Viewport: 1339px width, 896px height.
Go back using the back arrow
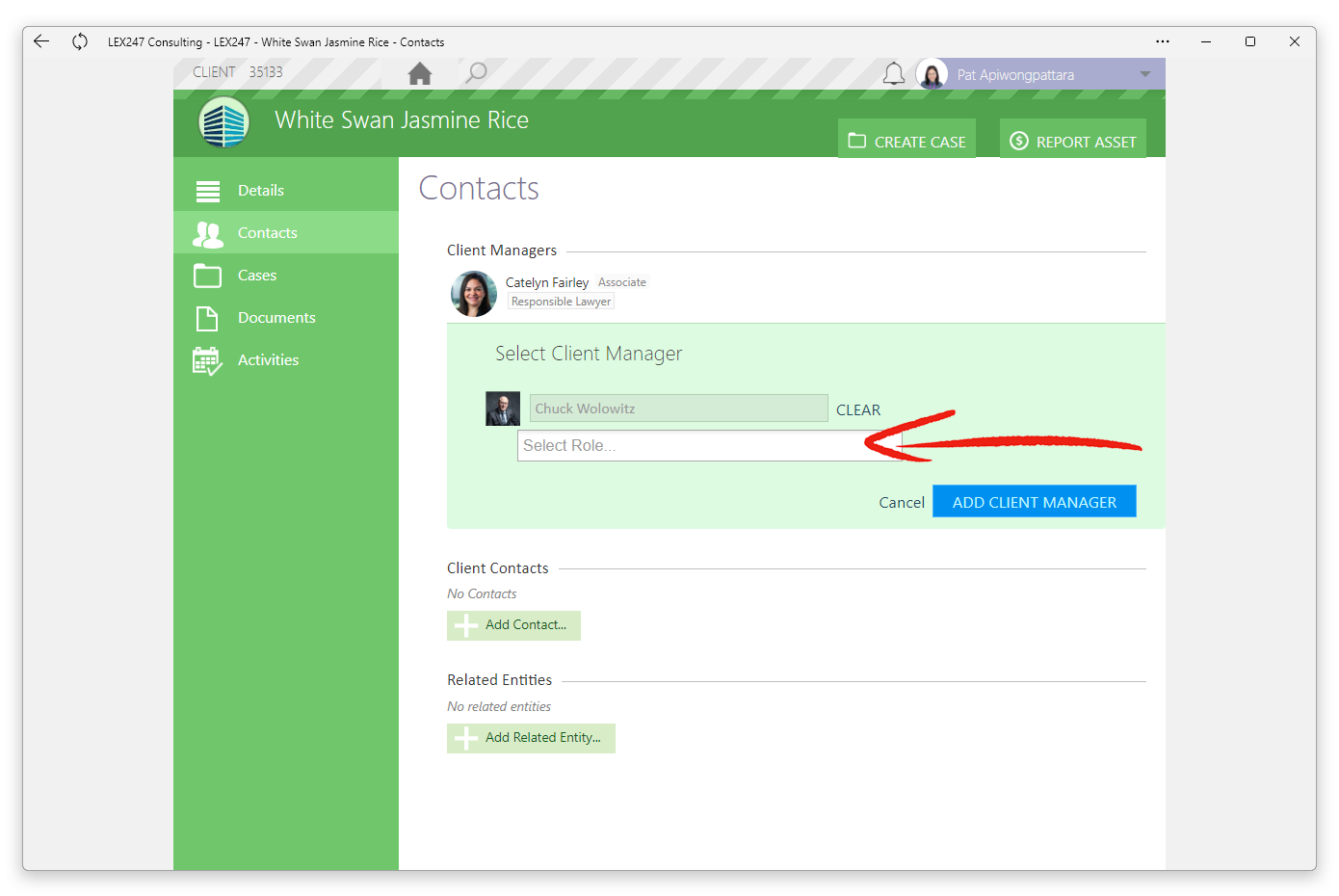point(40,41)
